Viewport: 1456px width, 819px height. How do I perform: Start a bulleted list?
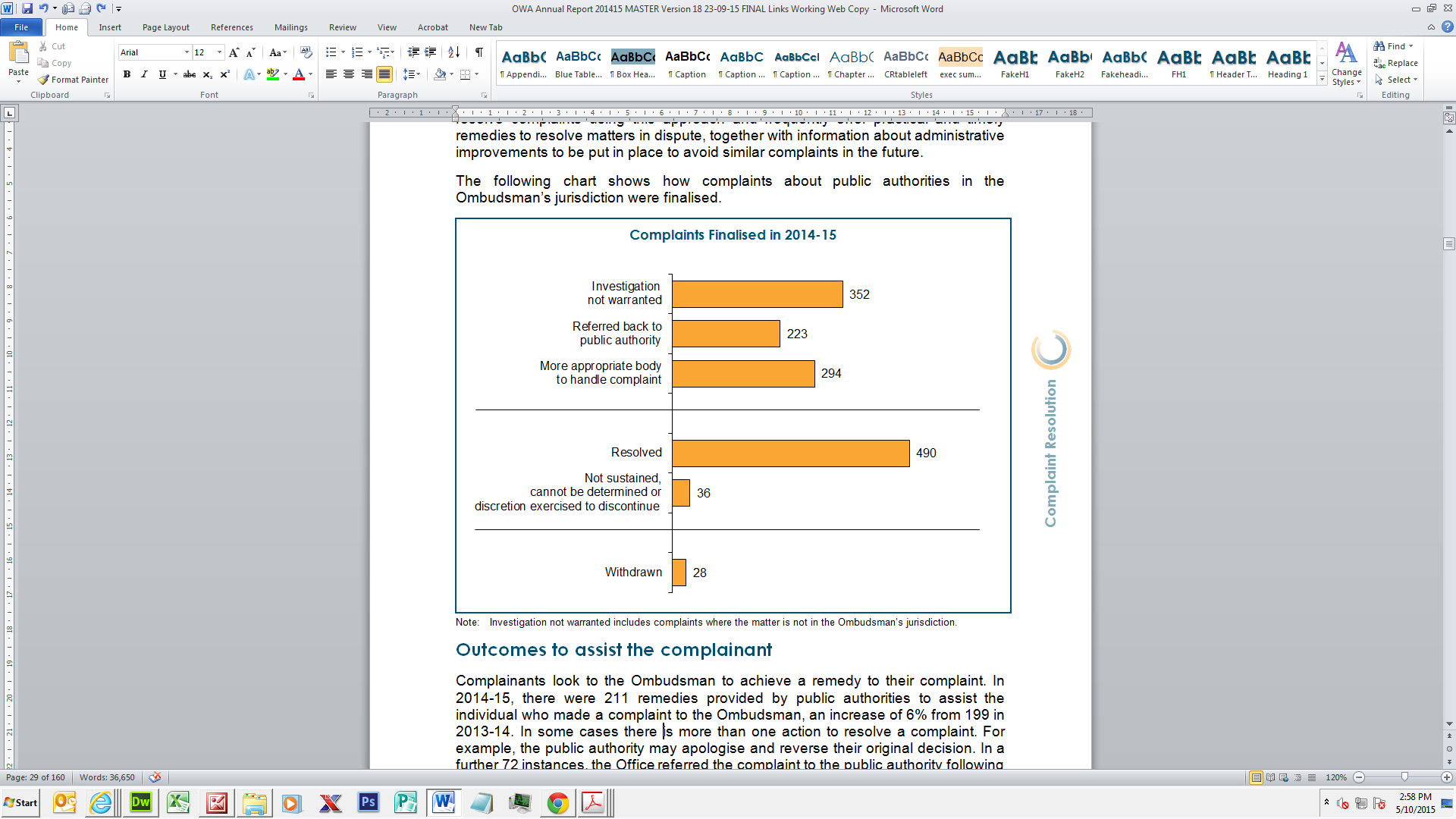point(331,52)
